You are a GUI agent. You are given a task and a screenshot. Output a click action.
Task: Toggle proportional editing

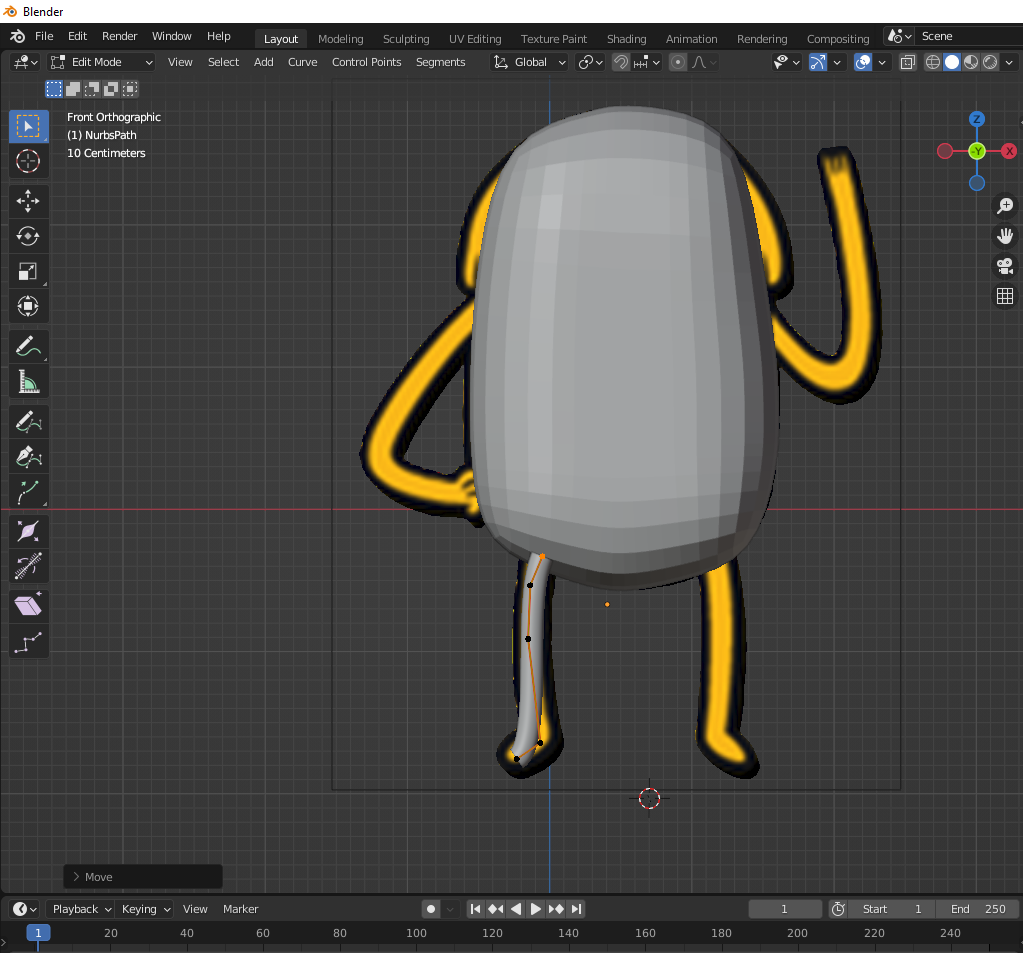pos(678,62)
